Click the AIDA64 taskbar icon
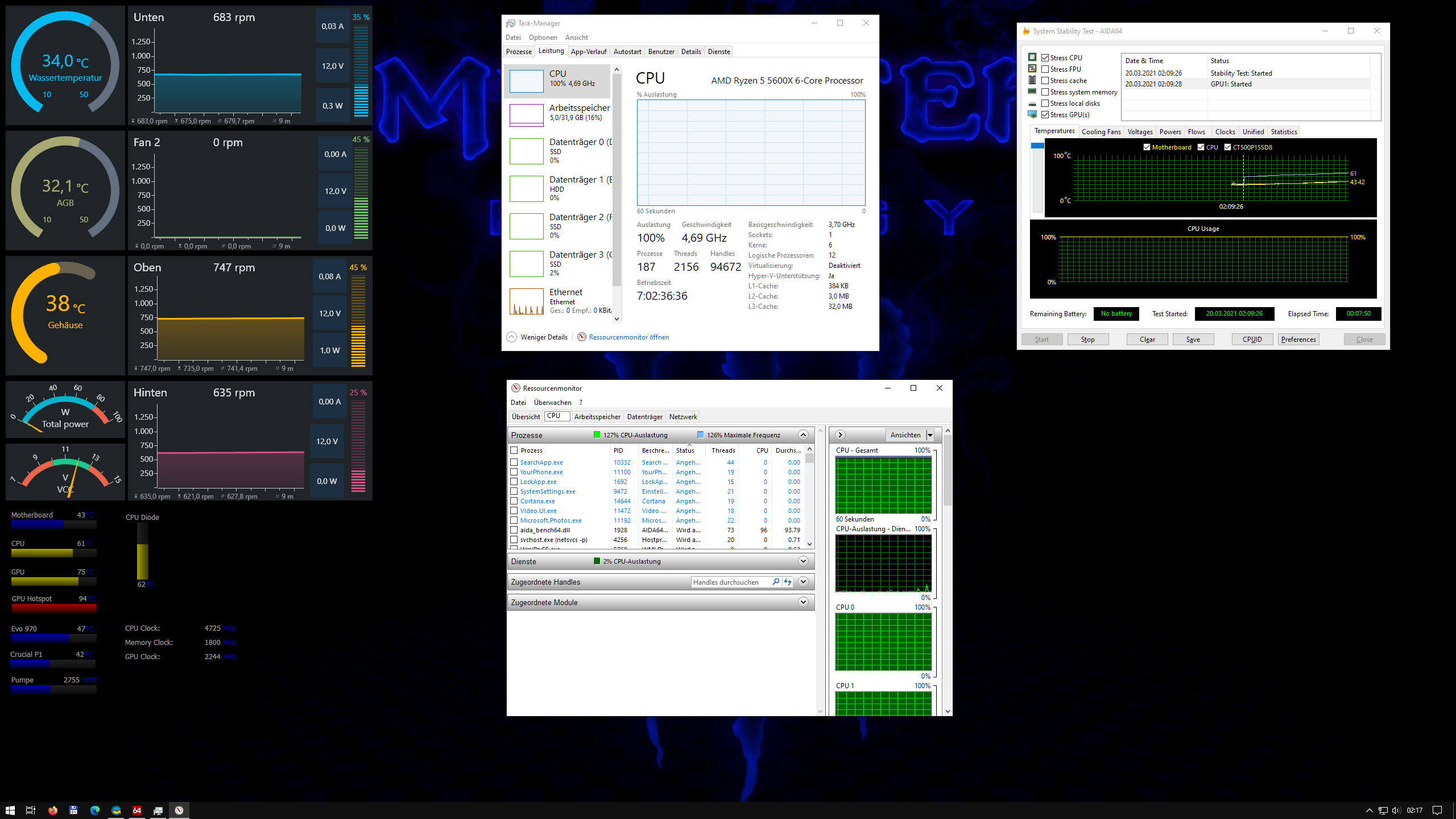This screenshot has width=1456, height=819. pyautogui.click(x=137, y=810)
